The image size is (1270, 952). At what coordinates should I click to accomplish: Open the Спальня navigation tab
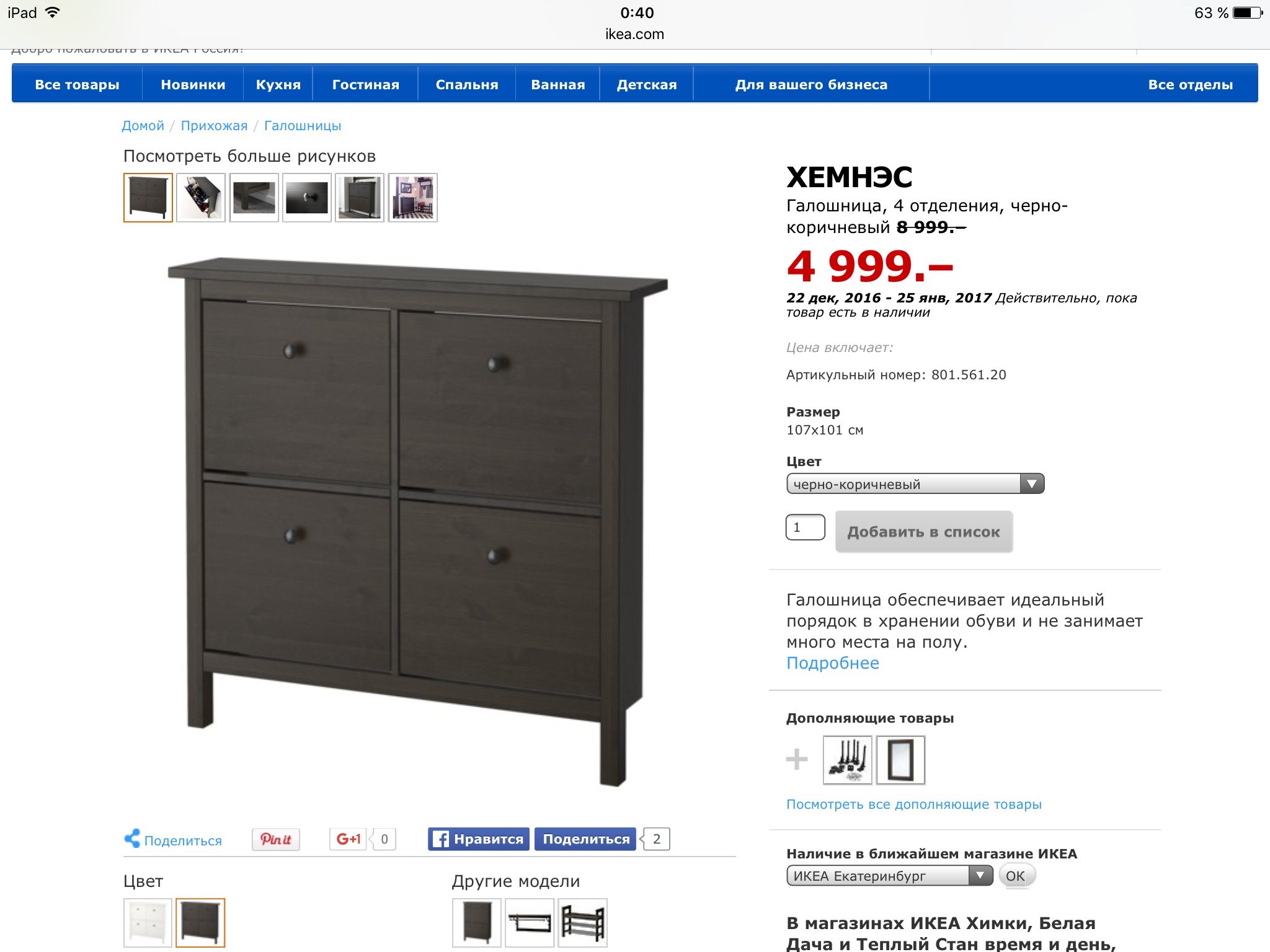coord(467,85)
